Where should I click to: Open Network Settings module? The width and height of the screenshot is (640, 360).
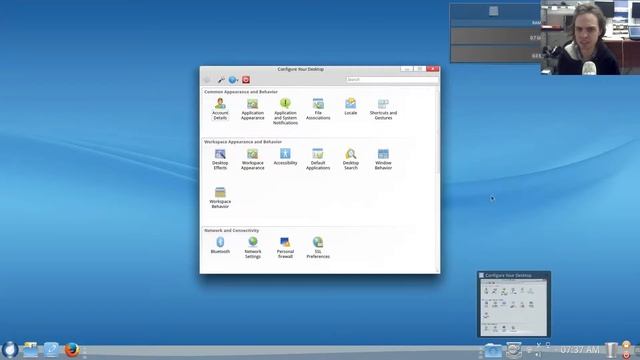pos(253,247)
